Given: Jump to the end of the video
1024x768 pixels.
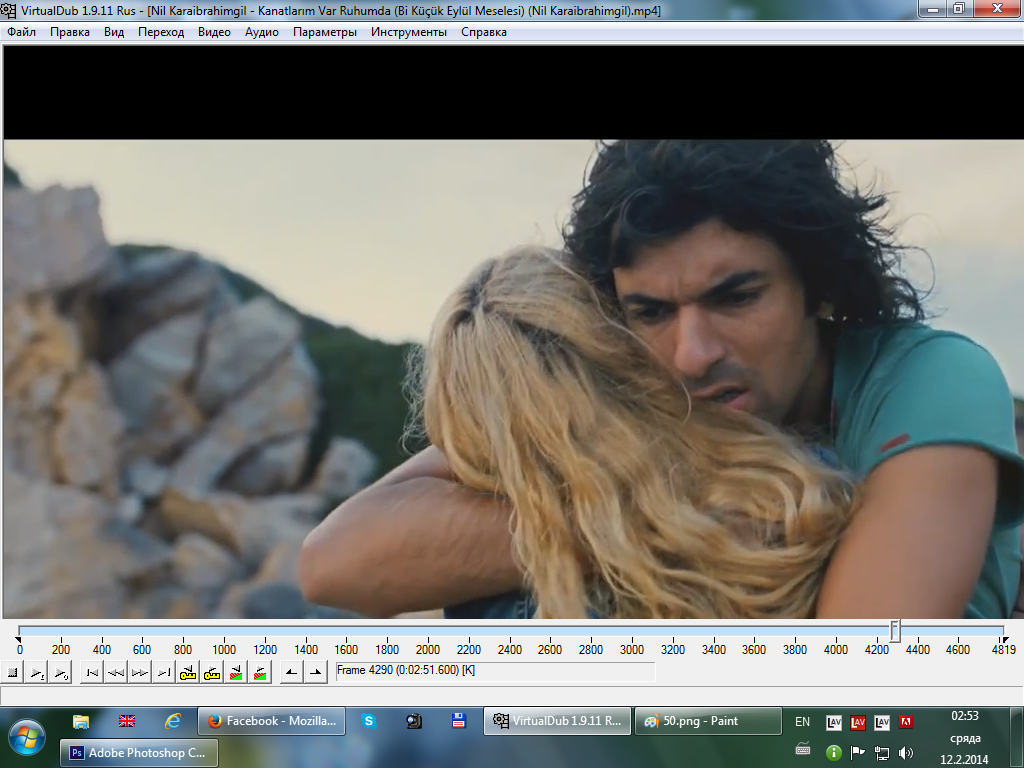Looking at the screenshot, I should (x=164, y=673).
